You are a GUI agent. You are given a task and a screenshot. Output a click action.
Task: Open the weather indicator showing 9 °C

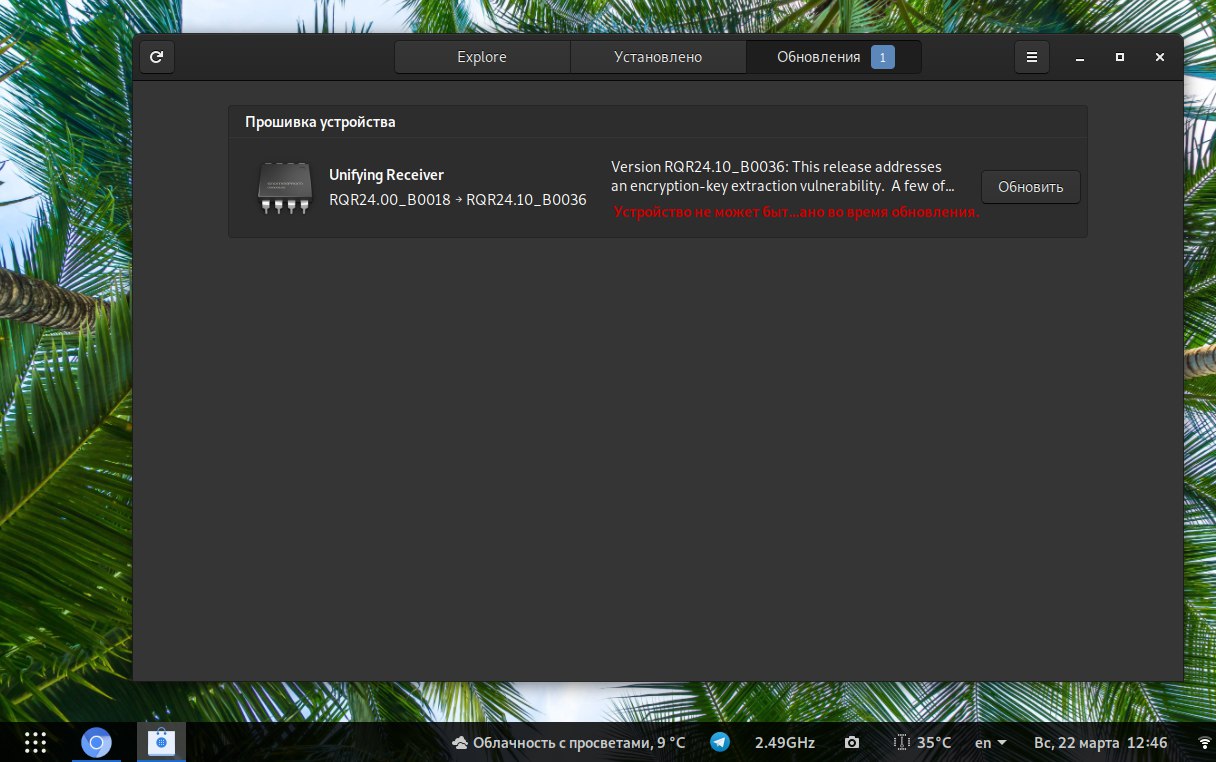point(568,743)
